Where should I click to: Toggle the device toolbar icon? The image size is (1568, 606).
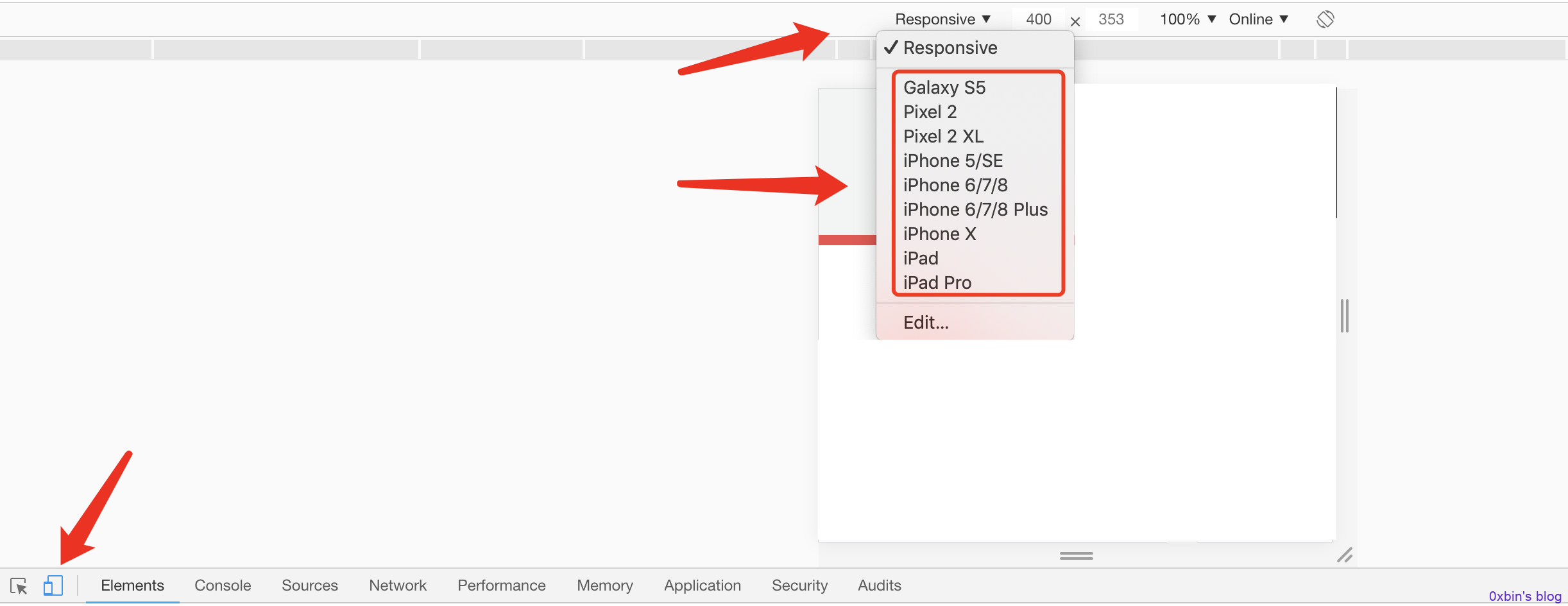tap(53, 585)
